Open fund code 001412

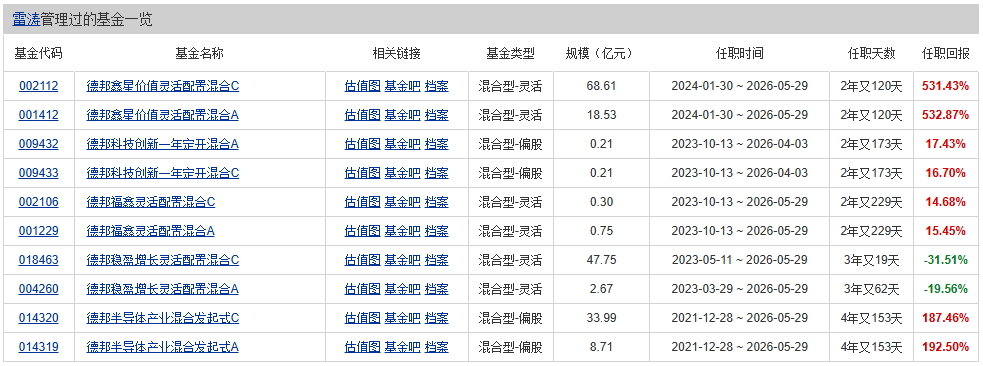(38, 115)
